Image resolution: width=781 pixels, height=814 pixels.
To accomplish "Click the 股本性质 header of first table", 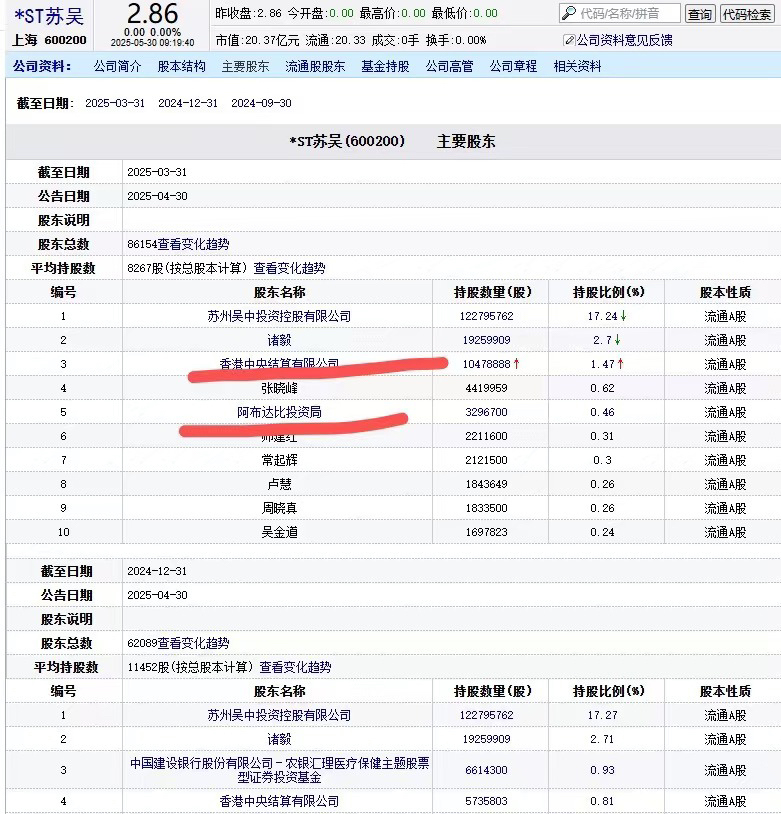I will click(725, 292).
